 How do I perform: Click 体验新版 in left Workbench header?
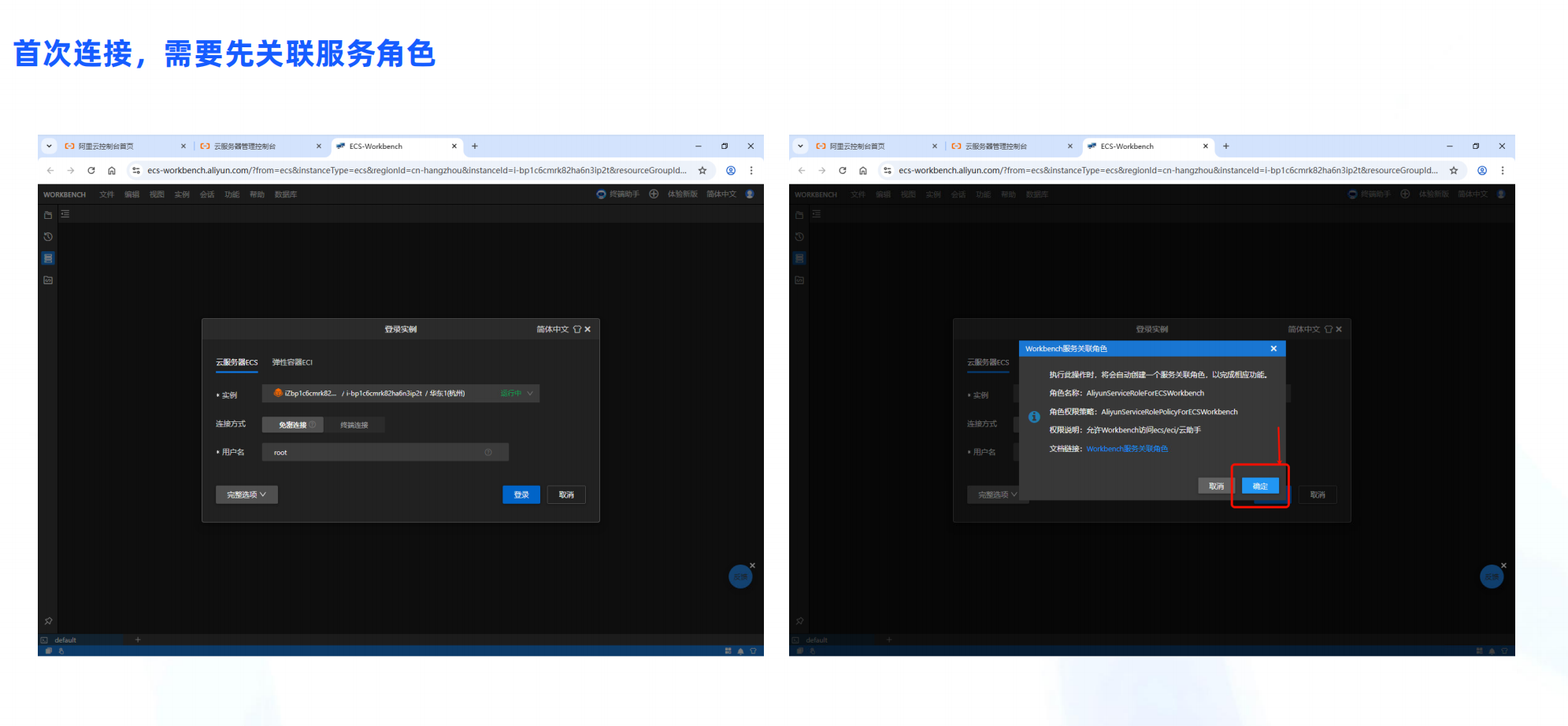click(682, 194)
